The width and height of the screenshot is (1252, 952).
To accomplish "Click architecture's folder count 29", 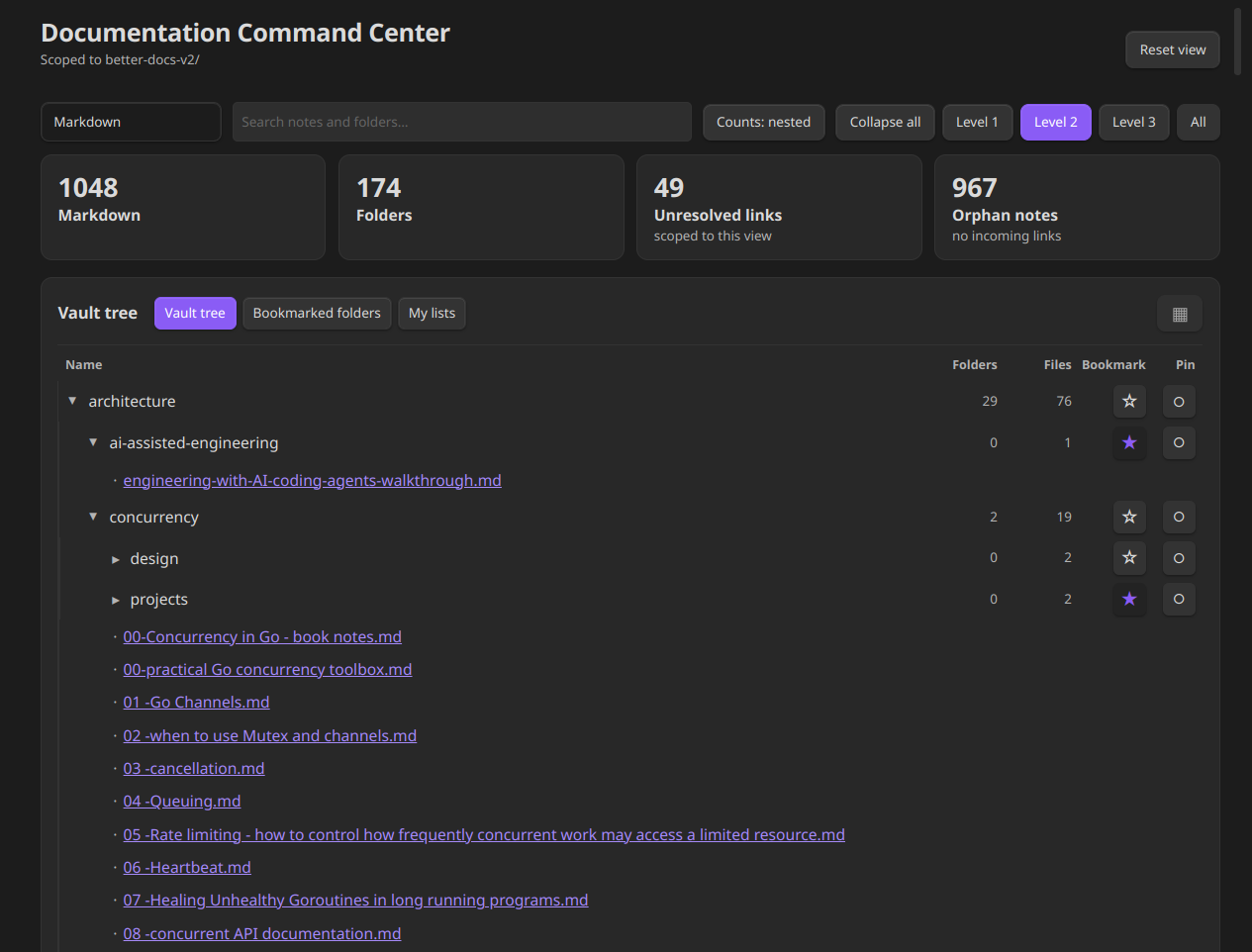I will 990,401.
